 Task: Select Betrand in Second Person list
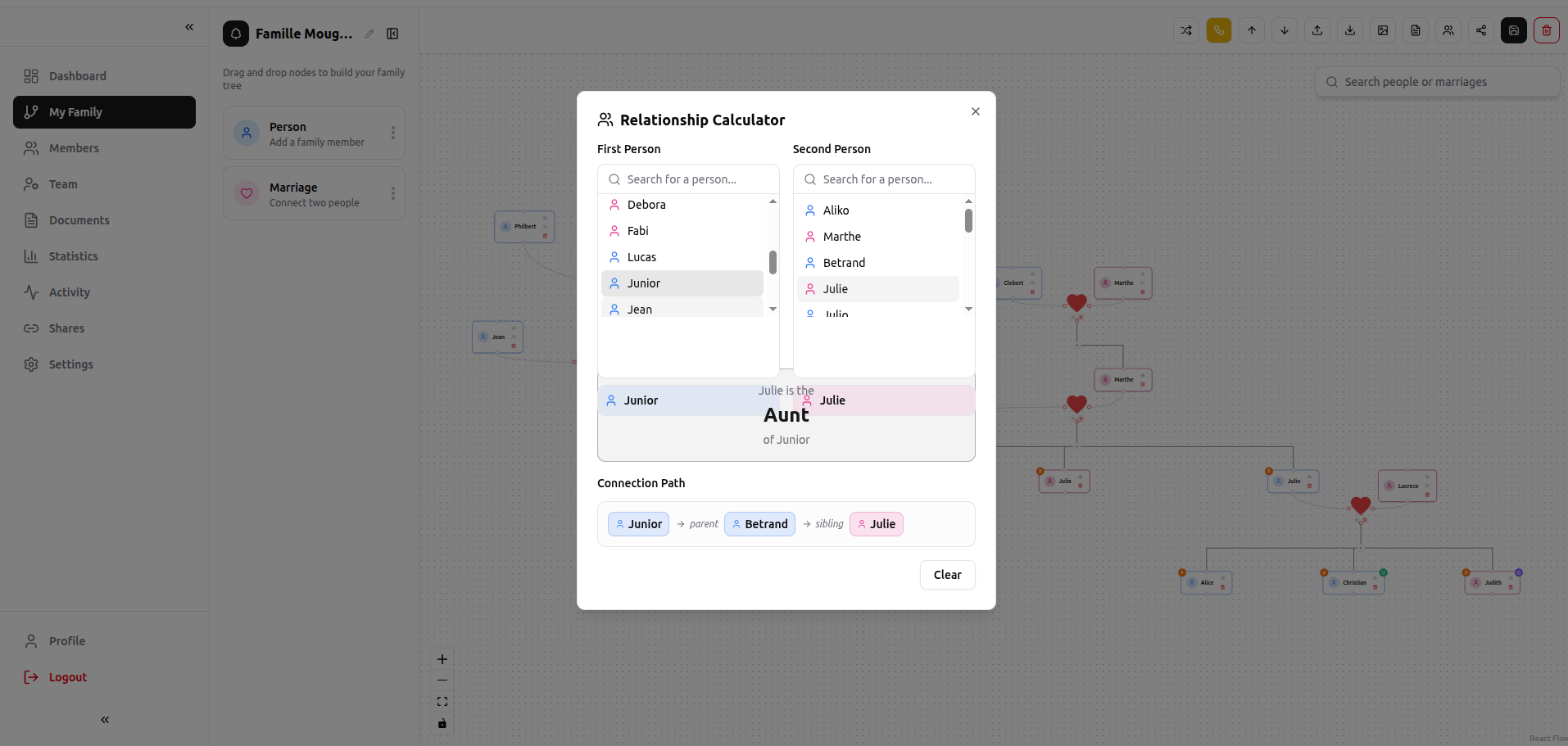coord(878,263)
